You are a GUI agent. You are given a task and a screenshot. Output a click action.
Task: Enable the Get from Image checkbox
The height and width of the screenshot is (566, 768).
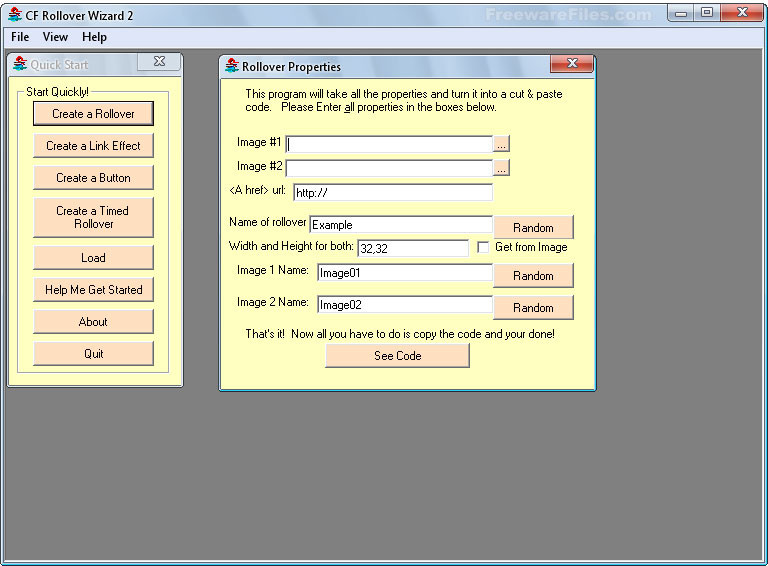(x=483, y=247)
